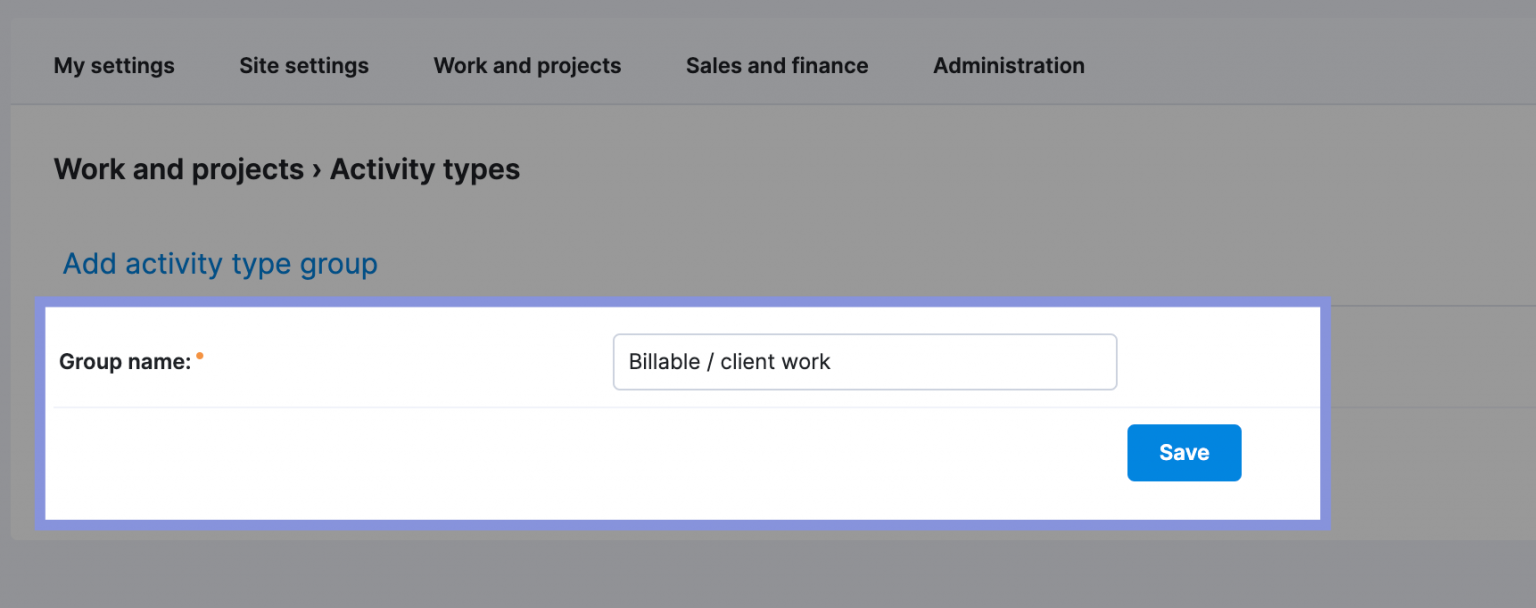The image size is (1536, 608).
Task: Save the new activity type group
Action: click(x=1184, y=452)
